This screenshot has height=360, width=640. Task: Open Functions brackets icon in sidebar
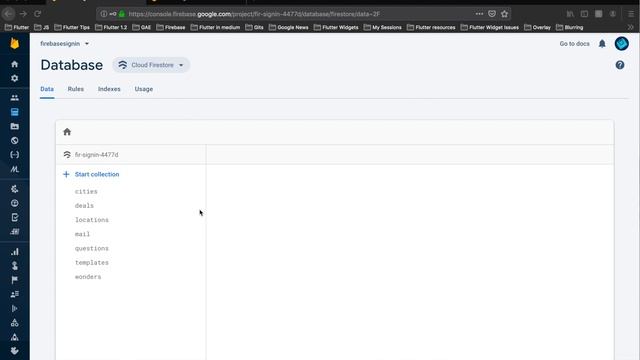(x=15, y=155)
